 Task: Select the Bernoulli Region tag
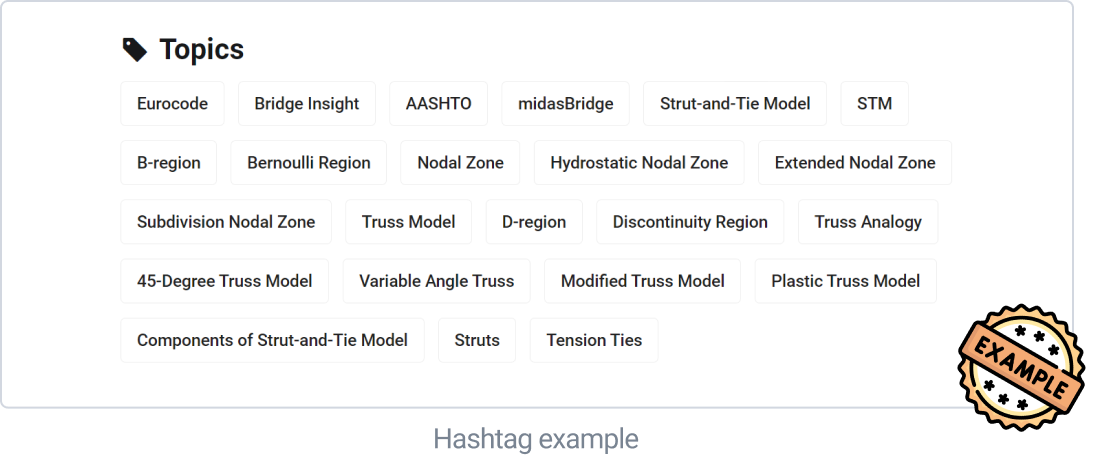pos(309,163)
